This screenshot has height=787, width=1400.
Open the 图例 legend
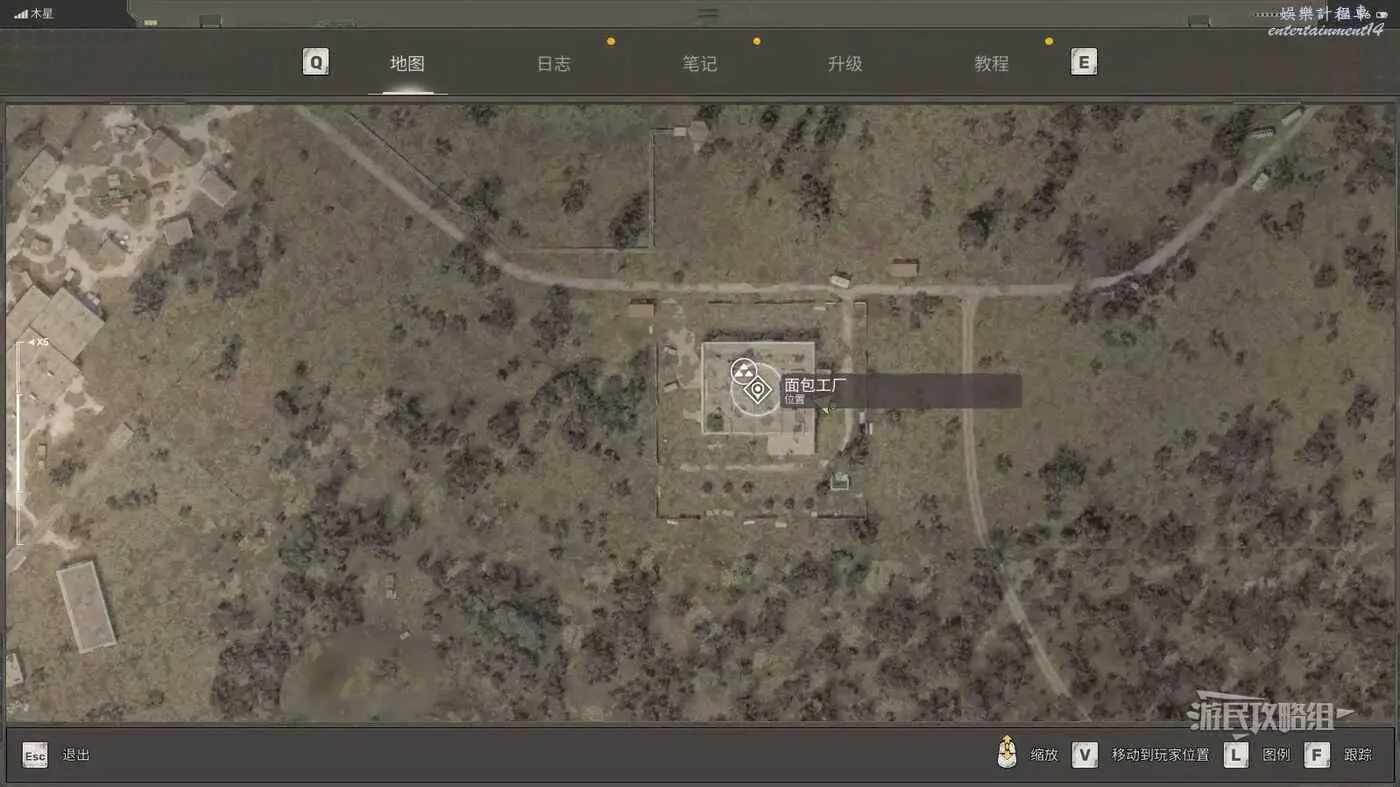point(1276,755)
